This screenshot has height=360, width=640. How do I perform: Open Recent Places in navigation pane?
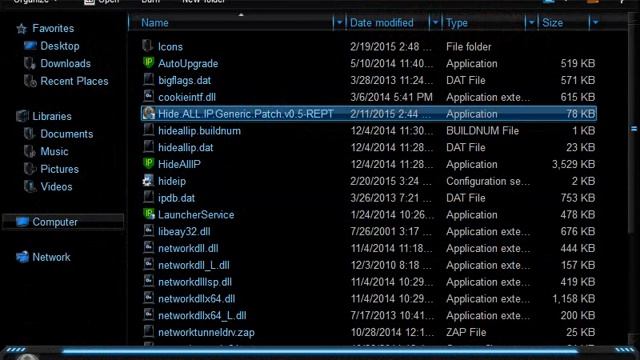click(74, 81)
